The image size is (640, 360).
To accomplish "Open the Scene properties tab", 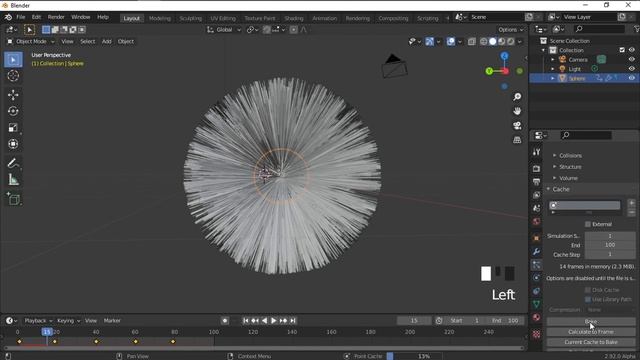I will tap(536, 208).
